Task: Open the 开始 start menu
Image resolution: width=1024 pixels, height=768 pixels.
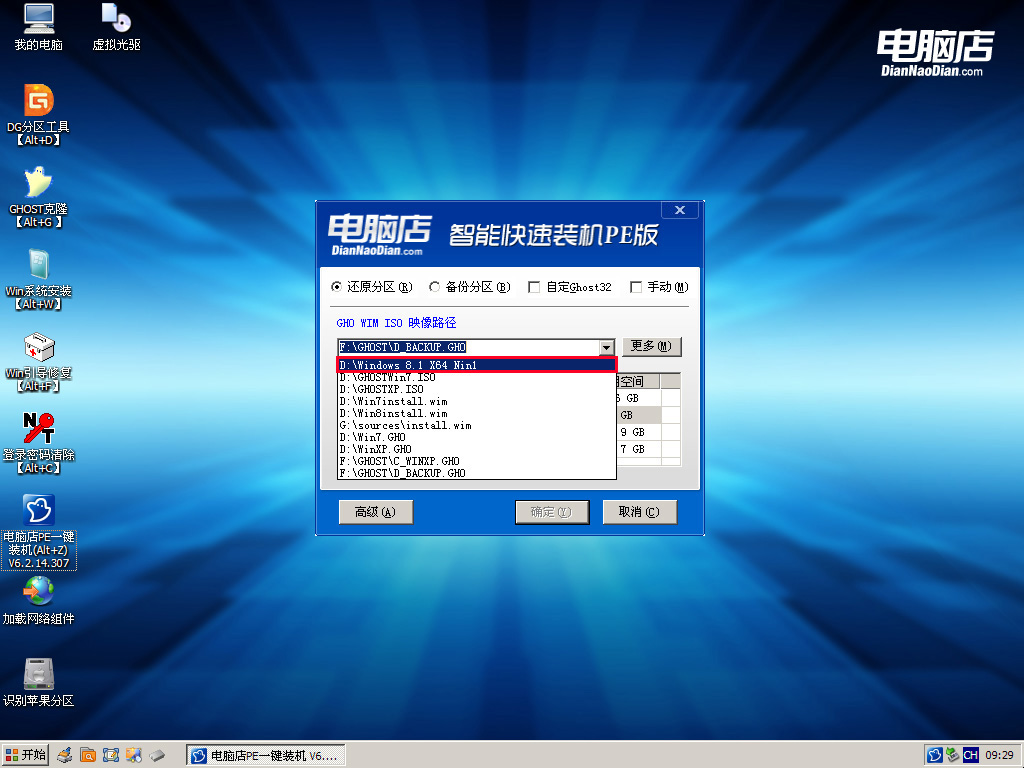Action: 26,754
